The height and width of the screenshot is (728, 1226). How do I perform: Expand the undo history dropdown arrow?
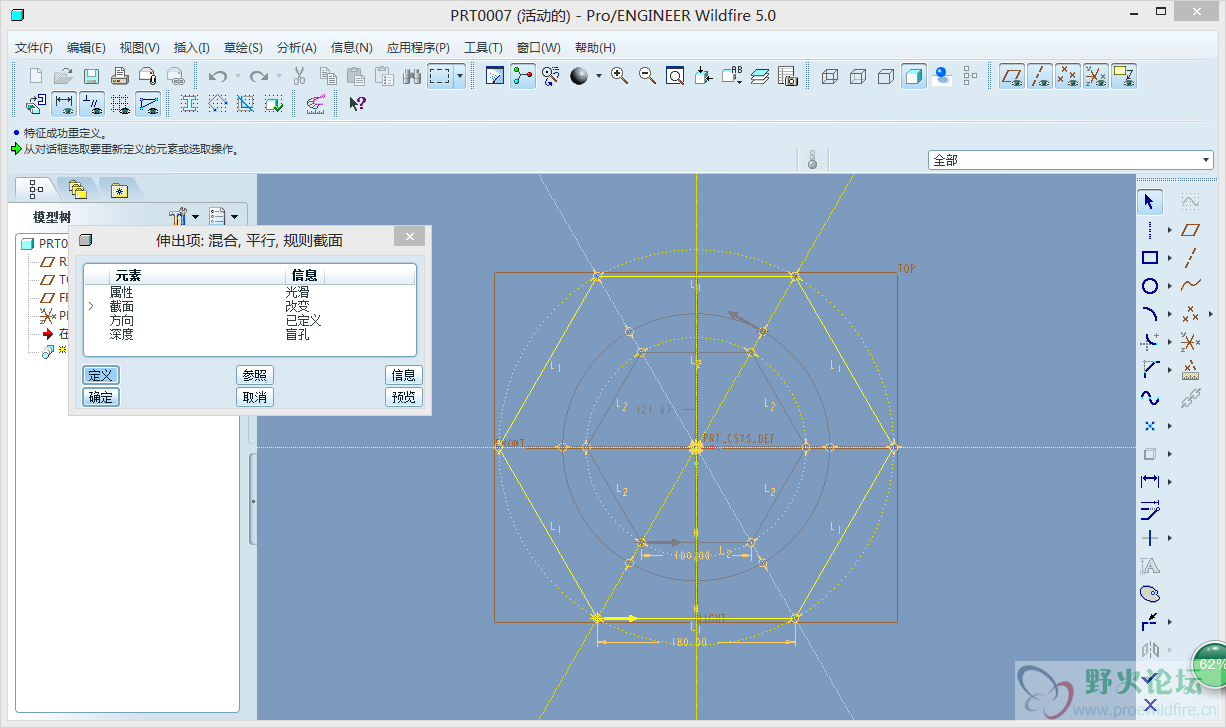(x=237, y=76)
